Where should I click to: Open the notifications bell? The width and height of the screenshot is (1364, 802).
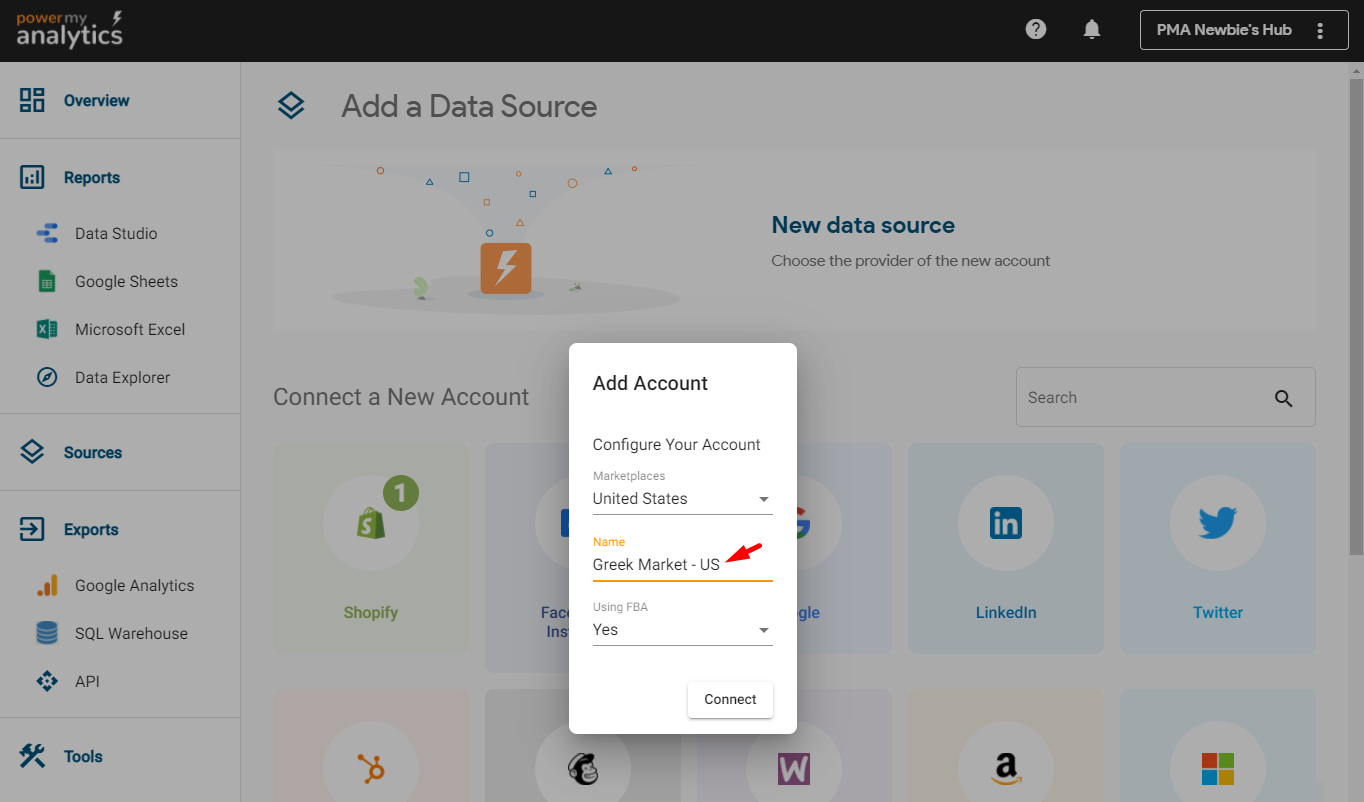click(1092, 29)
